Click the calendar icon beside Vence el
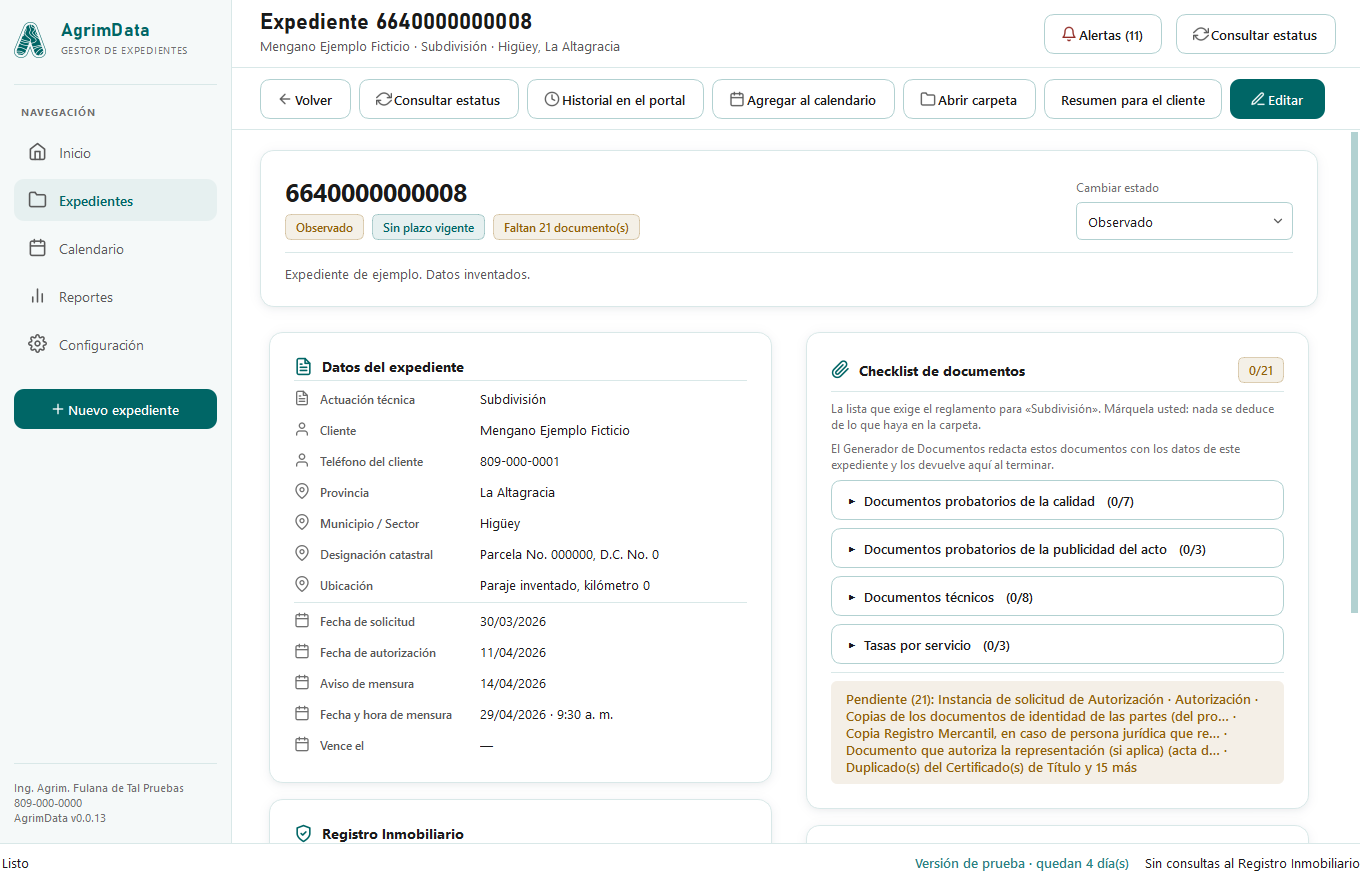 pyautogui.click(x=302, y=745)
